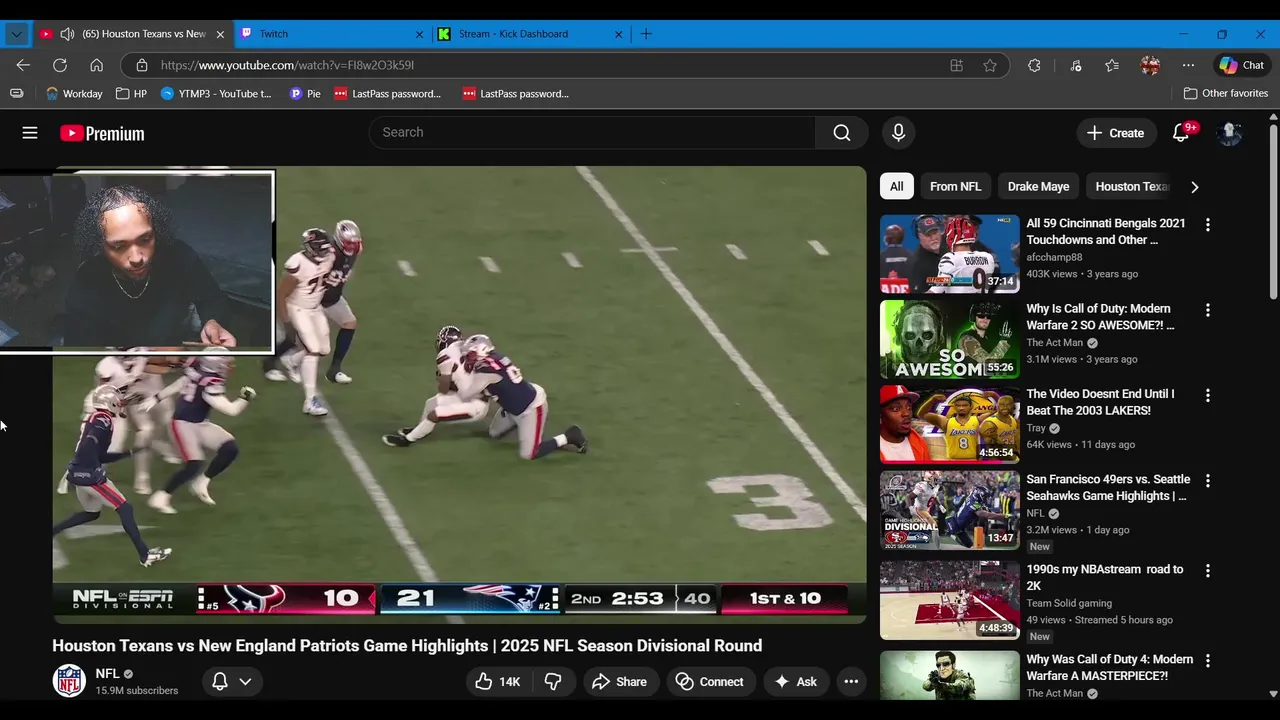Open the YouTube hamburger guide menu
Screen dimensions: 1280x720
[30, 133]
